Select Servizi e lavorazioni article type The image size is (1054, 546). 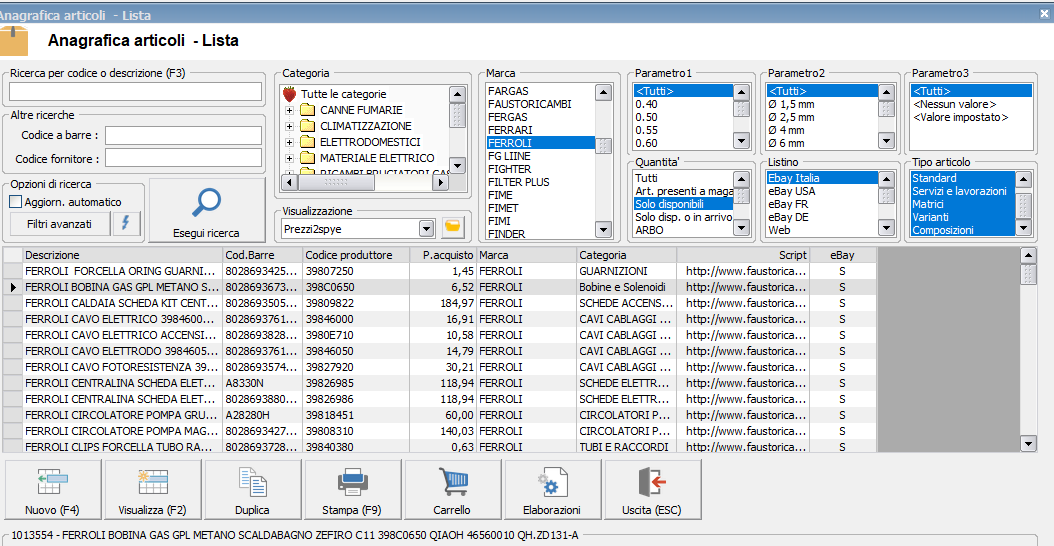pos(962,191)
